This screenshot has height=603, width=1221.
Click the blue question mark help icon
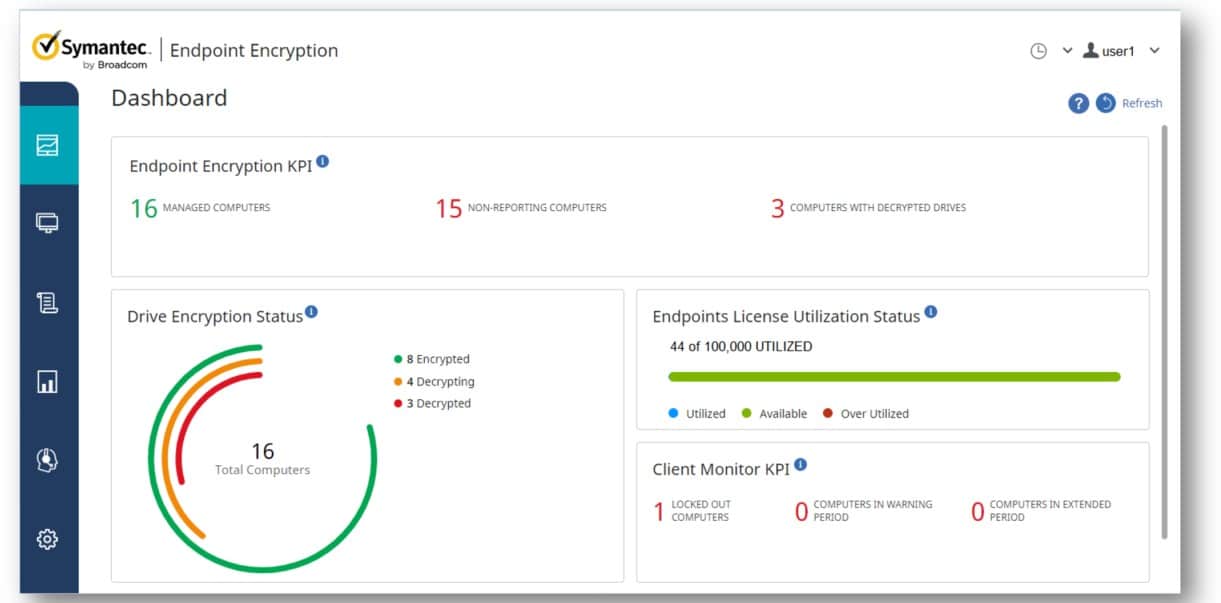point(1078,103)
